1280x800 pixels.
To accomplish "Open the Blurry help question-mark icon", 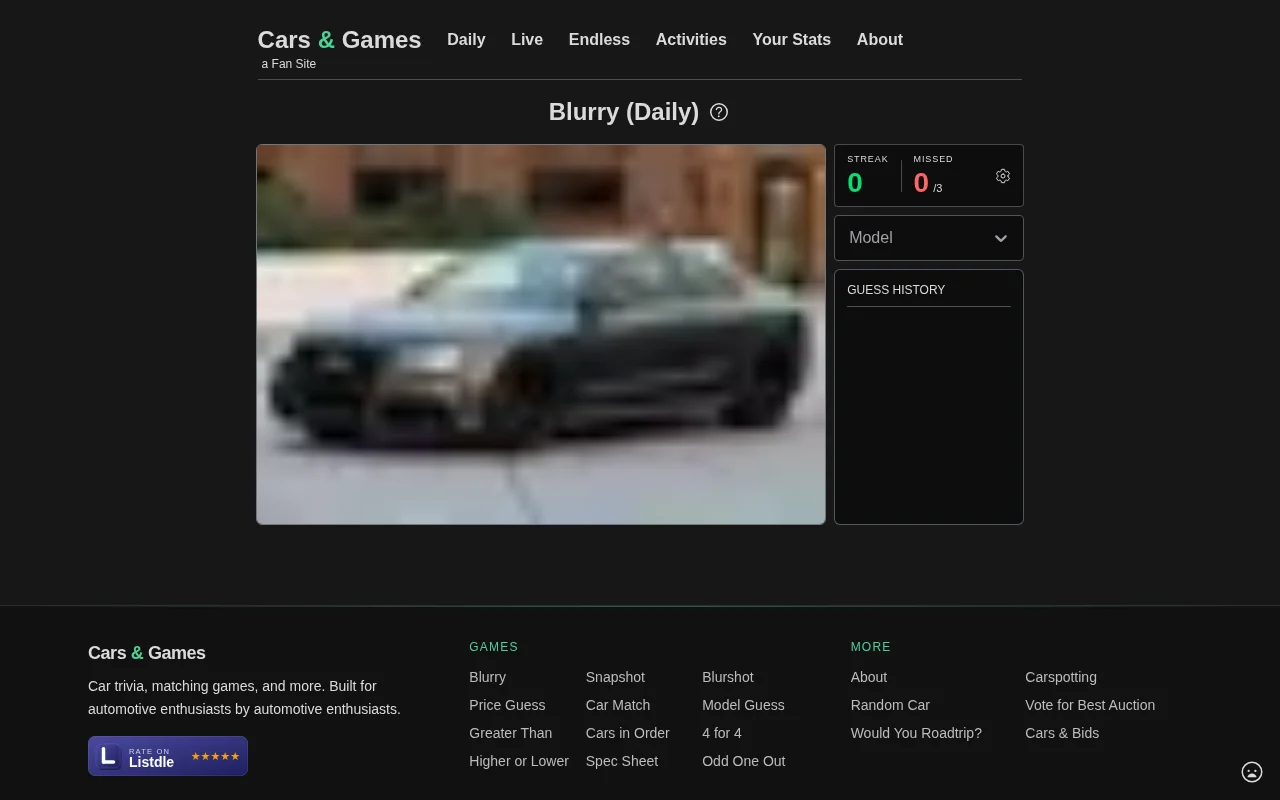I will [x=719, y=112].
